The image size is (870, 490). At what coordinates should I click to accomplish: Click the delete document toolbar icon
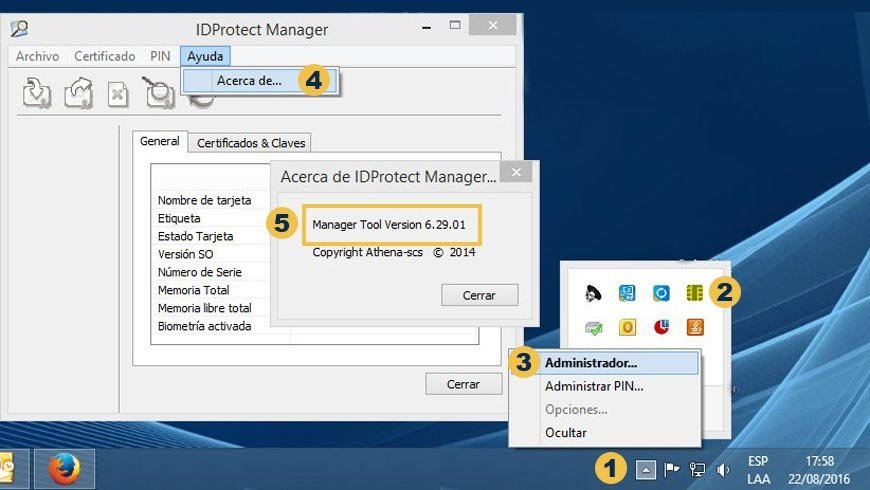118,94
